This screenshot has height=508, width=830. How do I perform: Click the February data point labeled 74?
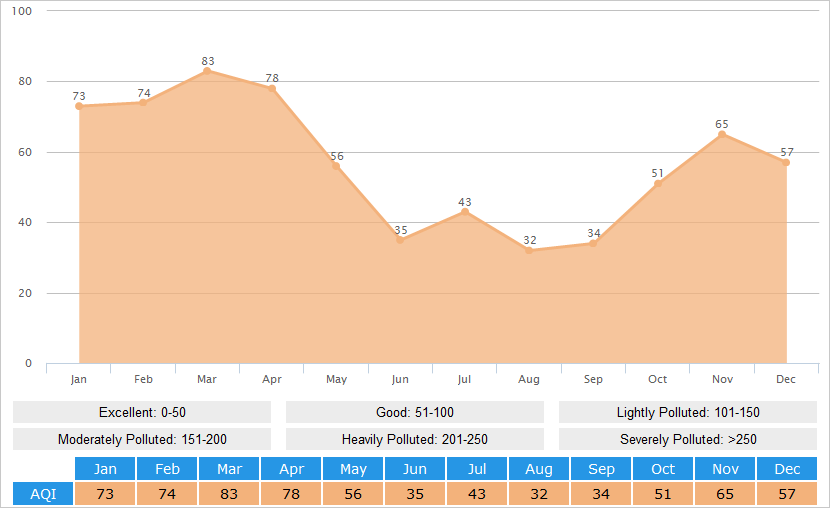click(x=143, y=103)
